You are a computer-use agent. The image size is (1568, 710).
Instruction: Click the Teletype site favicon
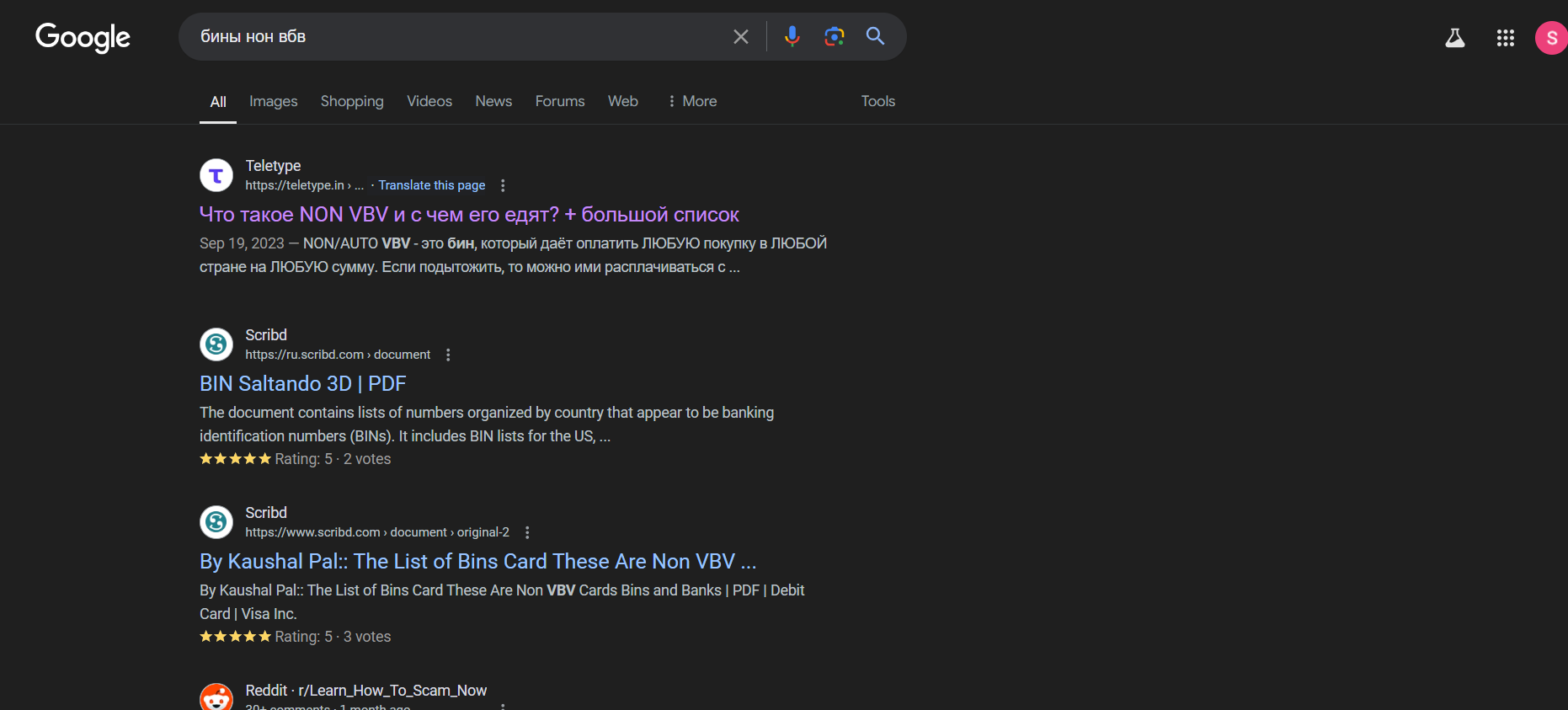click(x=216, y=175)
